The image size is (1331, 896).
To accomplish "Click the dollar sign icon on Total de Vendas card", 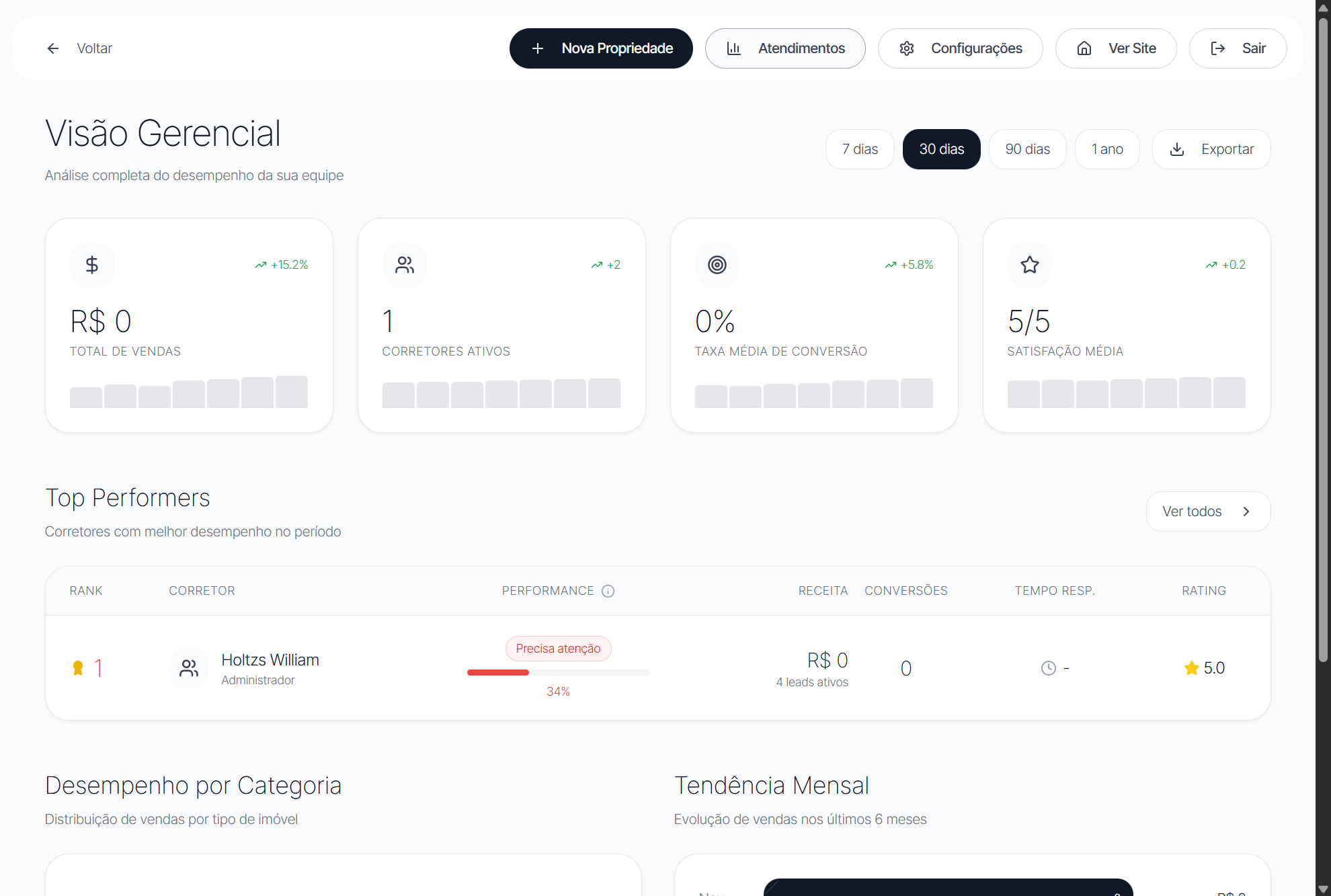I will pos(92,265).
